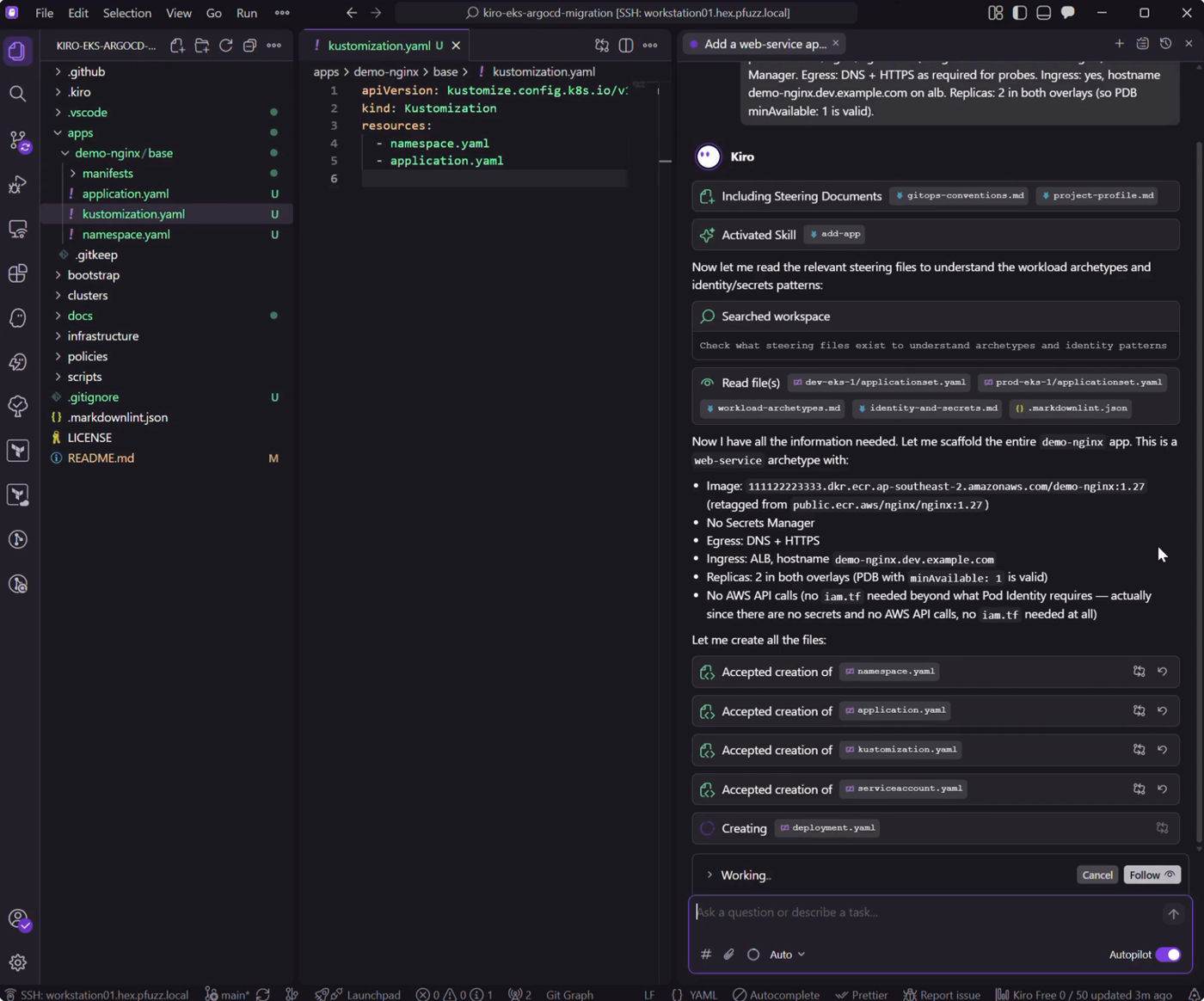Image resolution: width=1204 pixels, height=1001 pixels.
Task: Open the Manage settings gear
Action: [17, 963]
